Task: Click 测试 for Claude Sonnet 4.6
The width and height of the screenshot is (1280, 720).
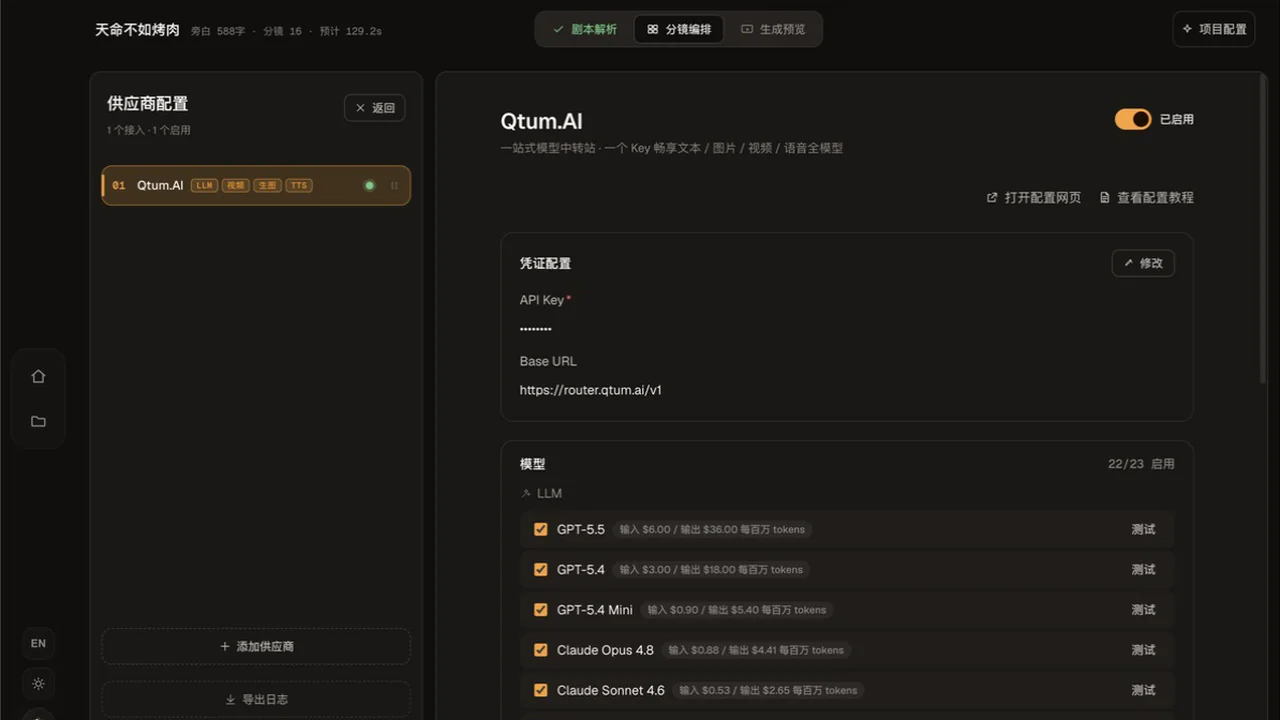Action: point(1143,690)
